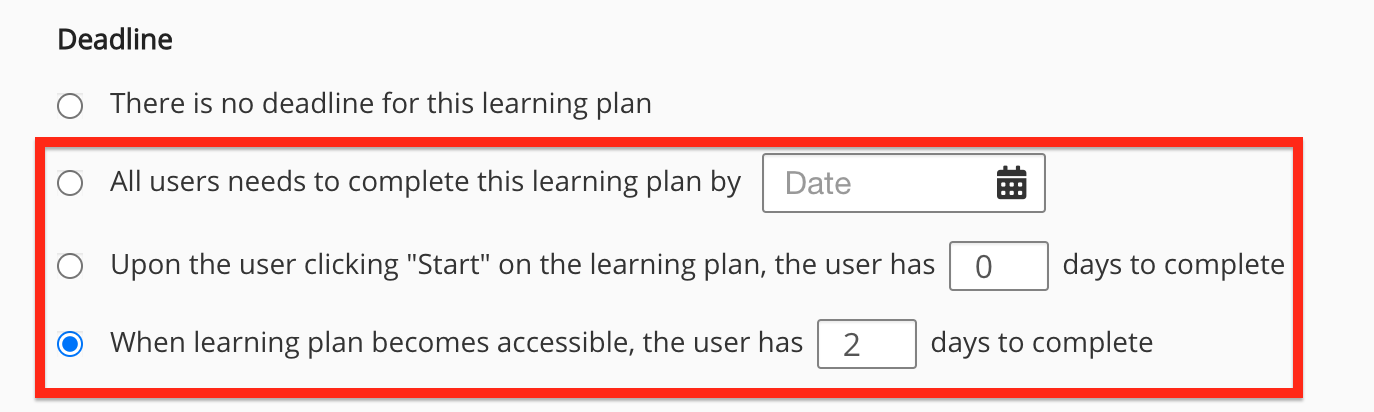Click the days field showing 2
Image resolution: width=1374 pixels, height=412 pixels.
(866, 345)
